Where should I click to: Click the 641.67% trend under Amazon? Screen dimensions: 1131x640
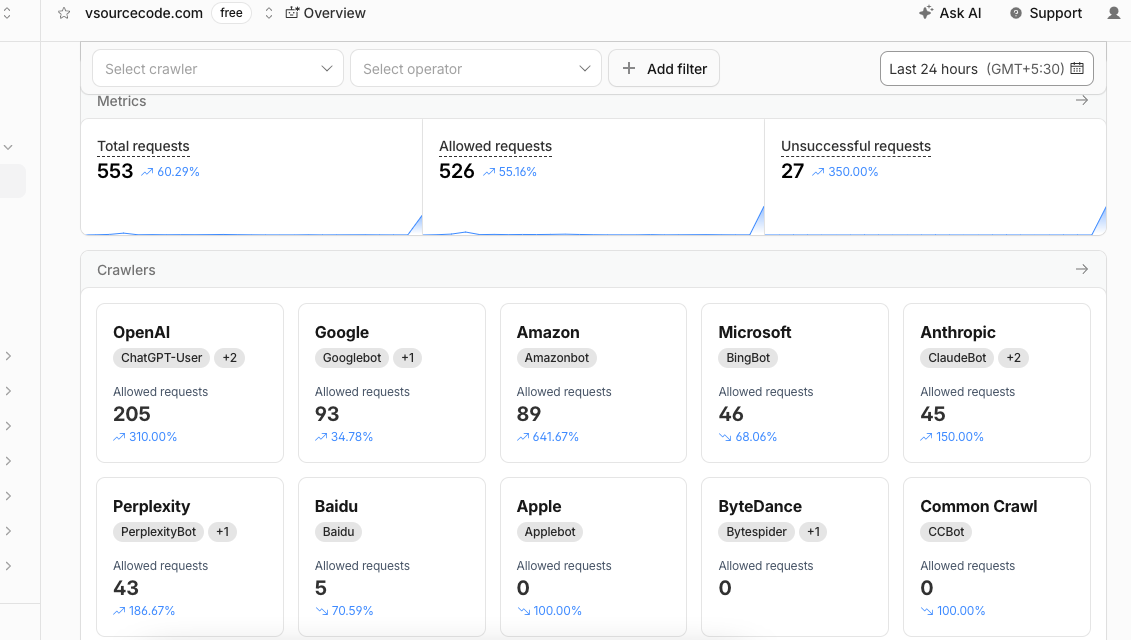547,437
